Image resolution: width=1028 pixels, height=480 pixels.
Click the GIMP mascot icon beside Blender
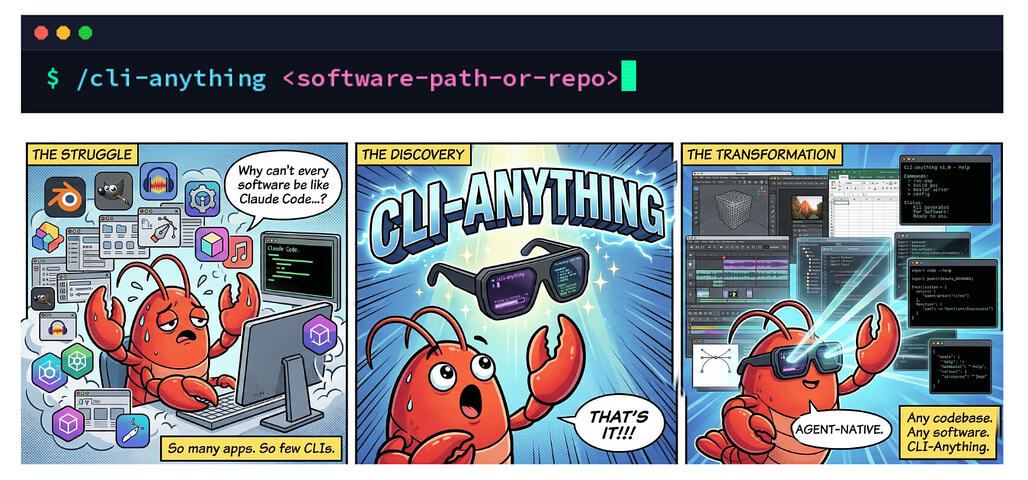(x=113, y=190)
